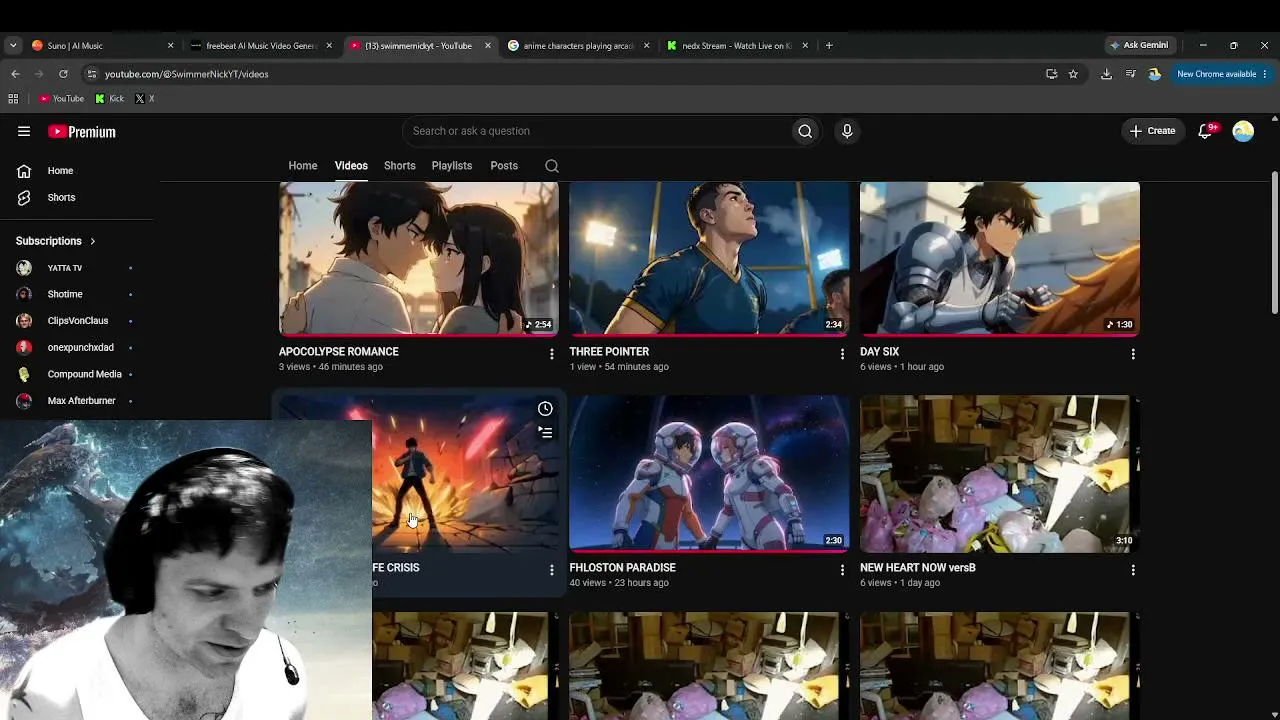Open the Kick bookmark

pyautogui.click(x=109, y=99)
